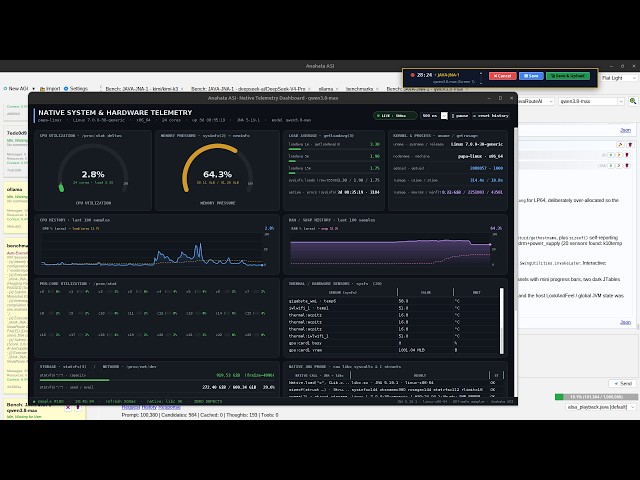The height and width of the screenshot is (480, 640).
Task: Click the up stepper arrow in recording overlay
Action: coord(480,73)
